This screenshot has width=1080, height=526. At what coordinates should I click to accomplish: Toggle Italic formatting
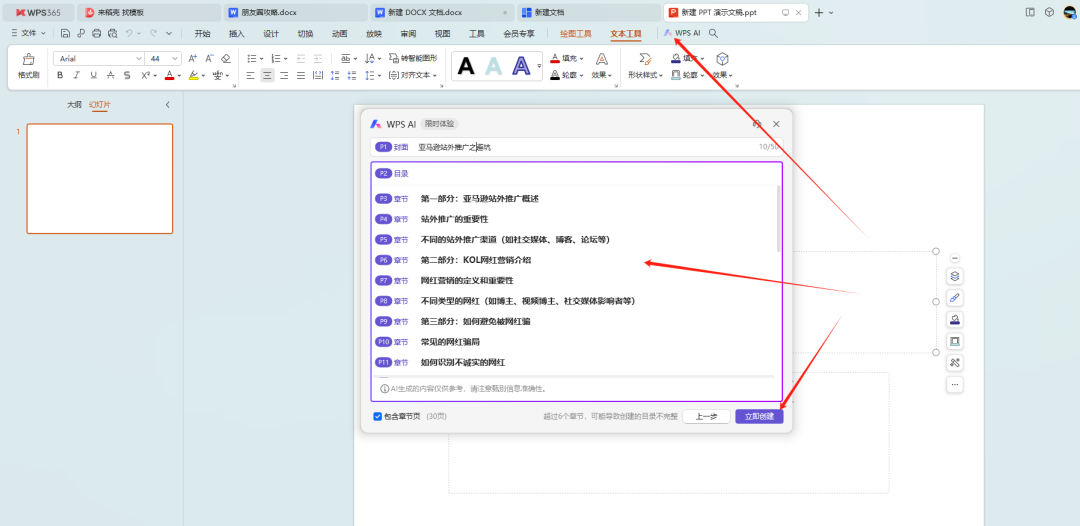point(76,75)
